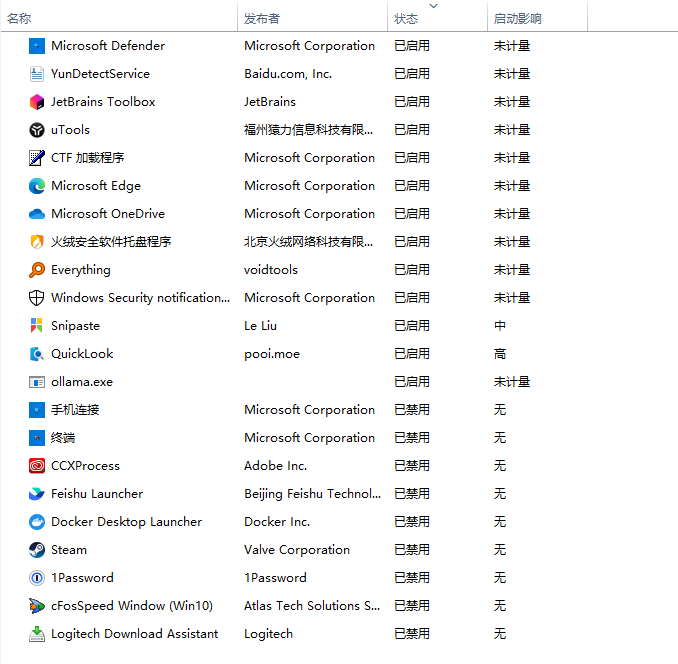Click the JetBrains Toolbox icon
This screenshot has width=678, height=664.
pos(37,102)
